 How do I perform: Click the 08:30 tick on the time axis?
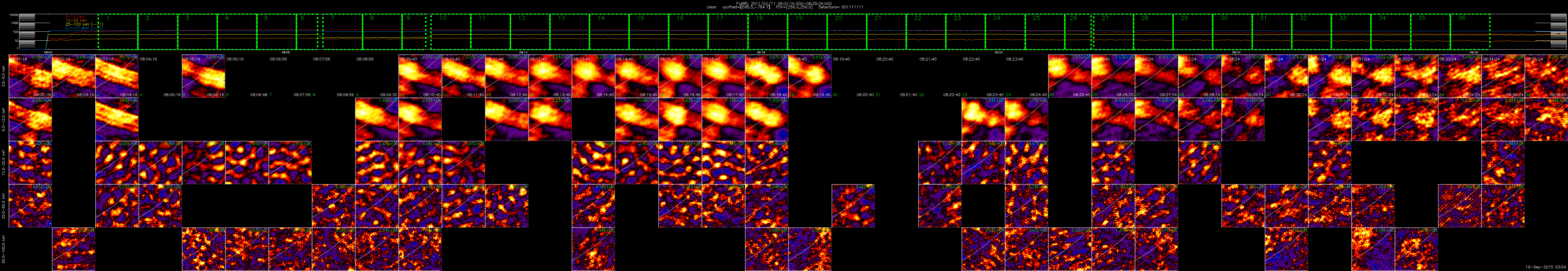click(x=1236, y=52)
